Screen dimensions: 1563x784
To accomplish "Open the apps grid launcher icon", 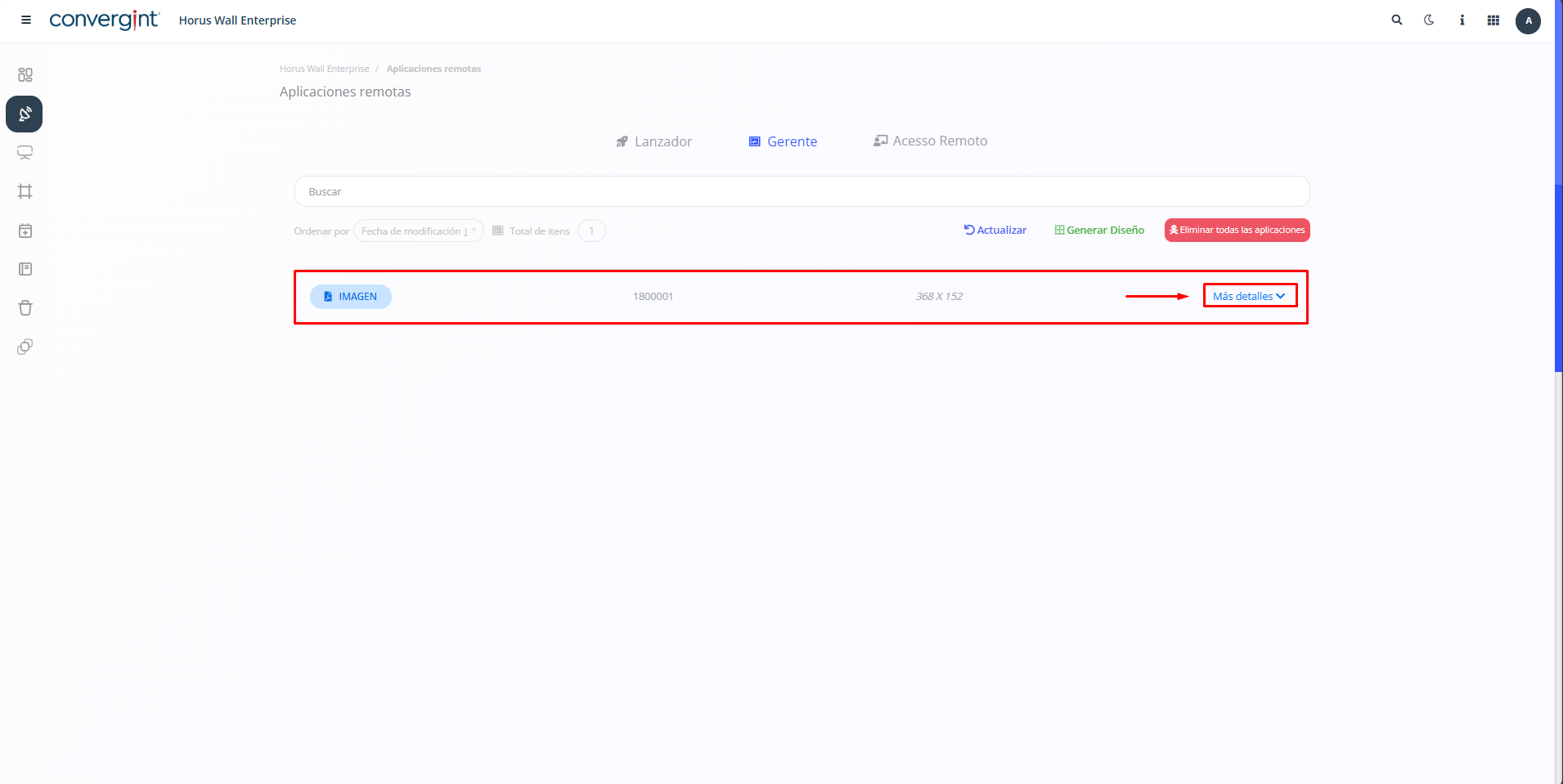I will pos(1493,20).
